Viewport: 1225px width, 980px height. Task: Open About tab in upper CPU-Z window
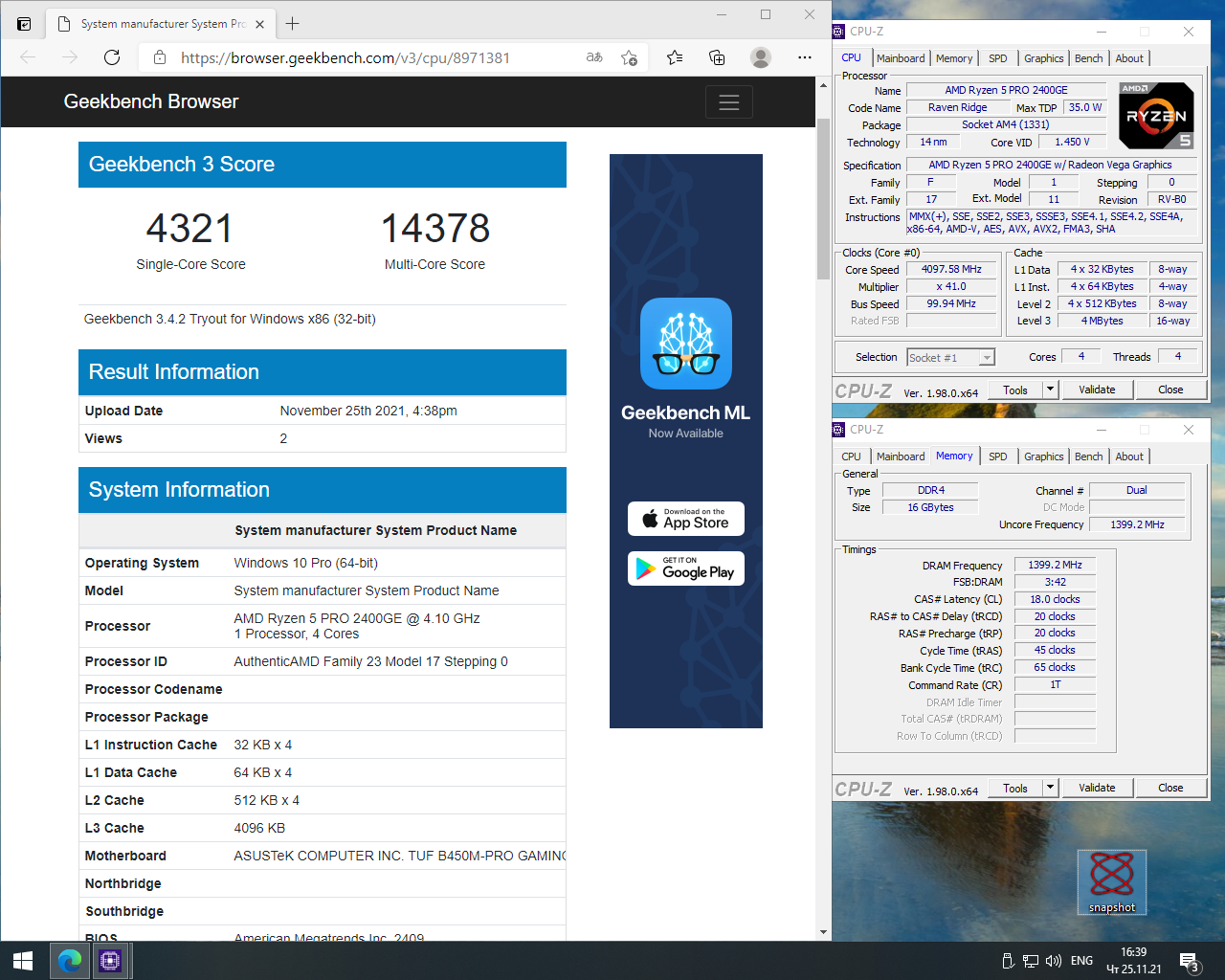click(x=1129, y=58)
